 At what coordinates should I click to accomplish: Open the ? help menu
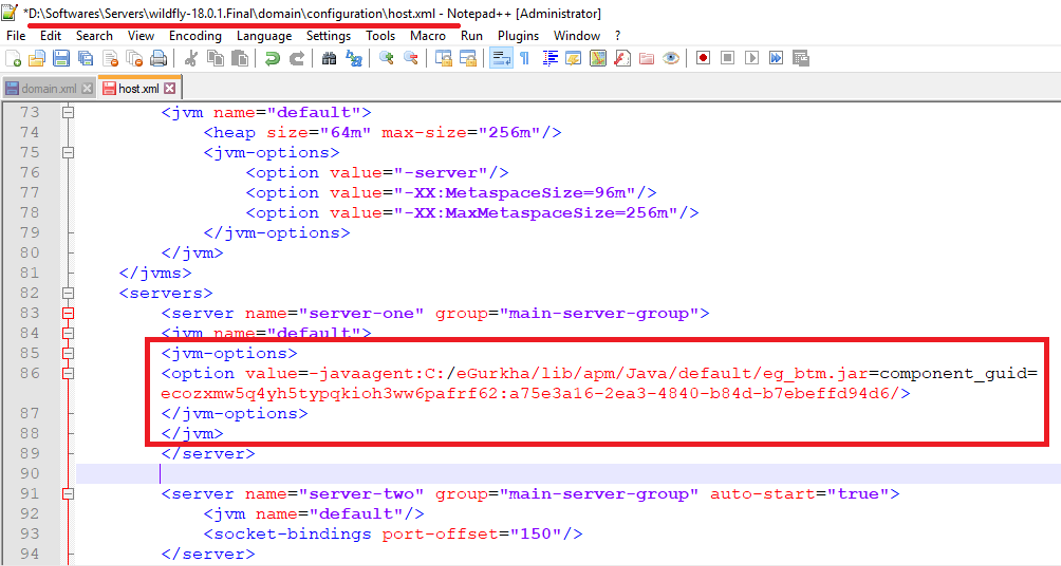coord(617,36)
